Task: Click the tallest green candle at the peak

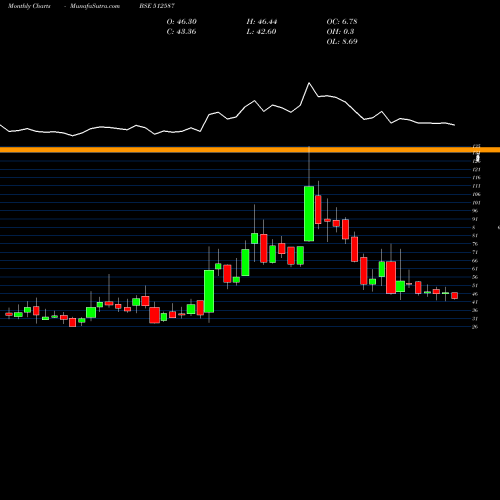Action: (309, 214)
